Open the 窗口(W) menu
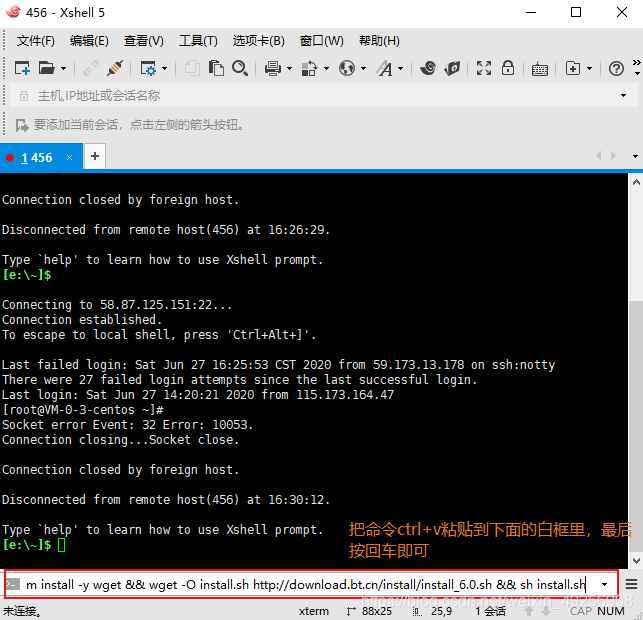The width and height of the screenshot is (643, 620). click(x=322, y=41)
